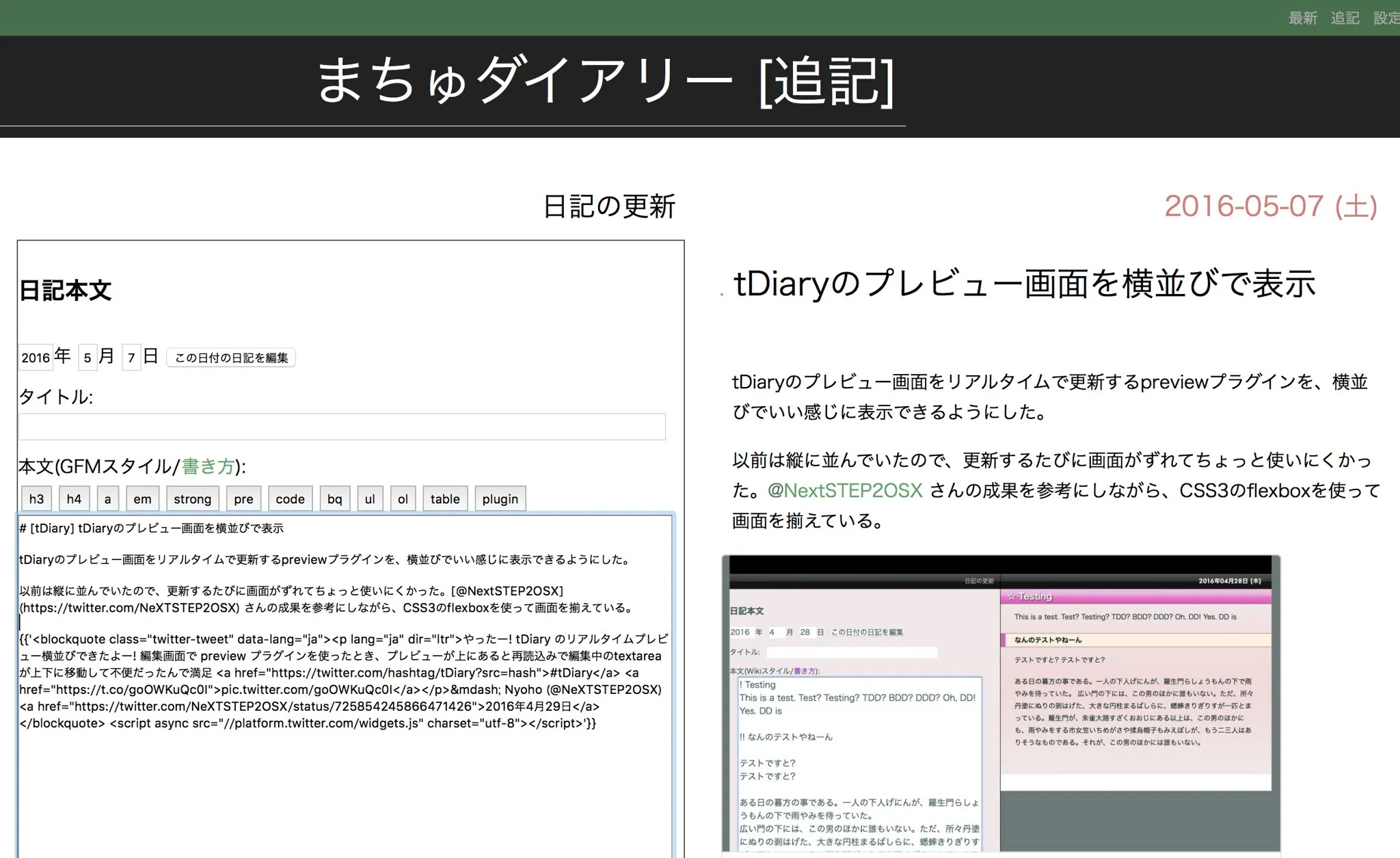Screen dimensions: 1400x858
Task: Click the pre toolbar button
Action: click(243, 499)
